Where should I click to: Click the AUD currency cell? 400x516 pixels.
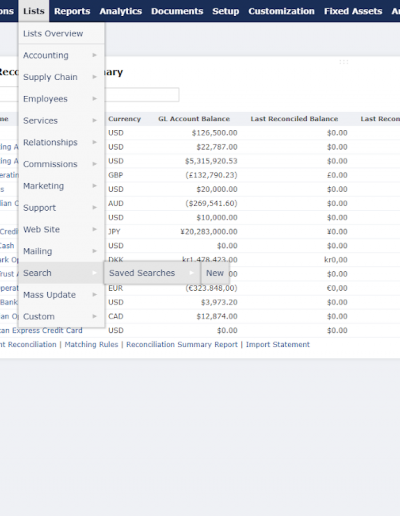116,203
